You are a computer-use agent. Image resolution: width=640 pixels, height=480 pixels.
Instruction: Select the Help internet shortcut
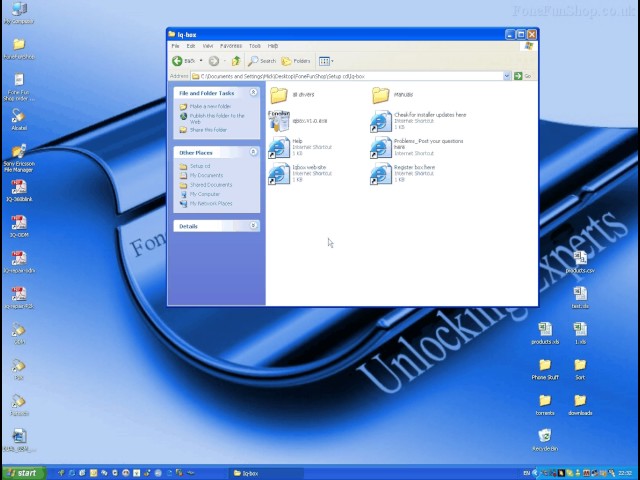point(300,147)
